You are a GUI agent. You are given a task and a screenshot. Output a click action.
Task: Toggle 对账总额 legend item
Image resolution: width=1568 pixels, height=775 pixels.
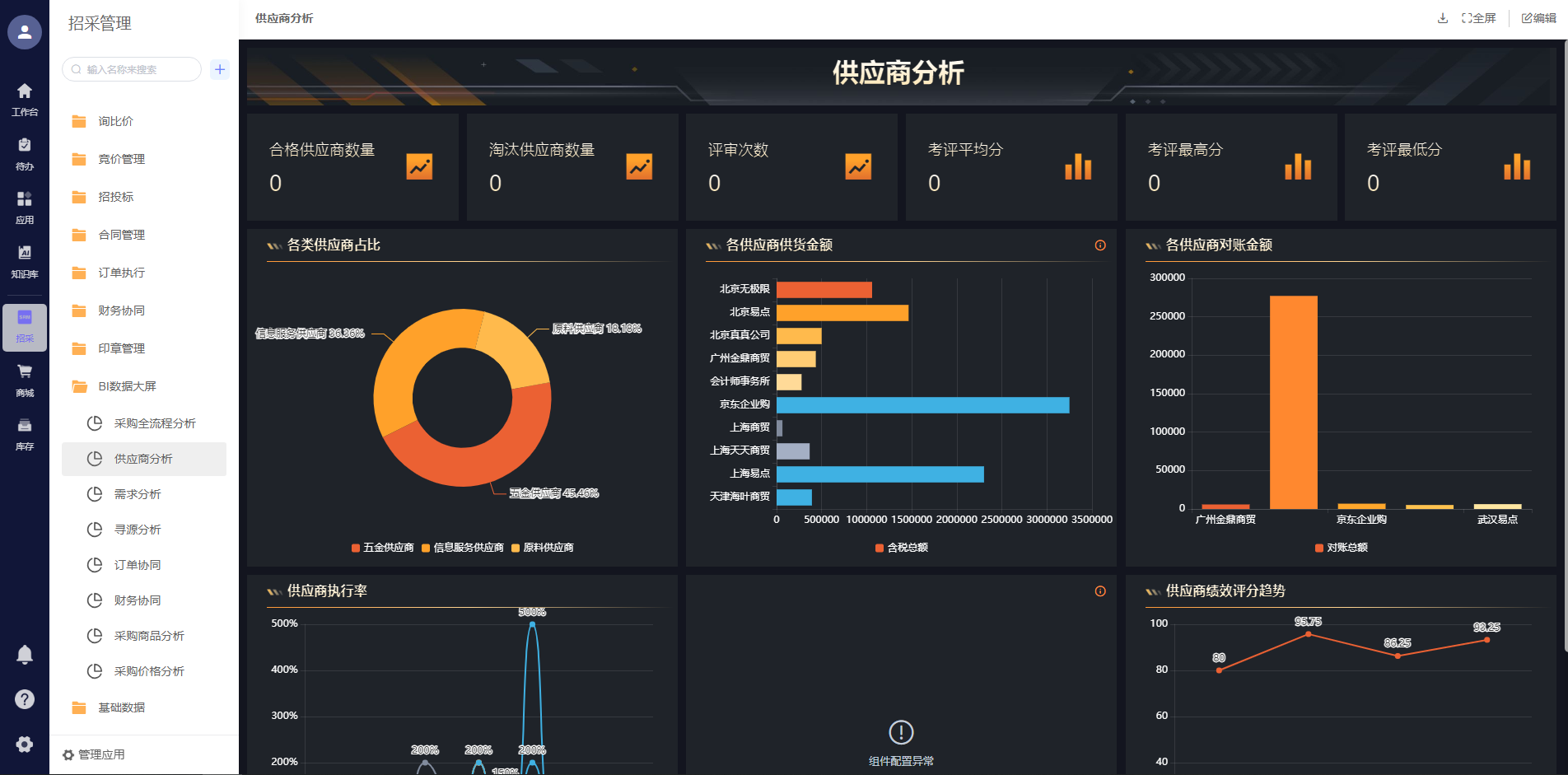(1342, 548)
